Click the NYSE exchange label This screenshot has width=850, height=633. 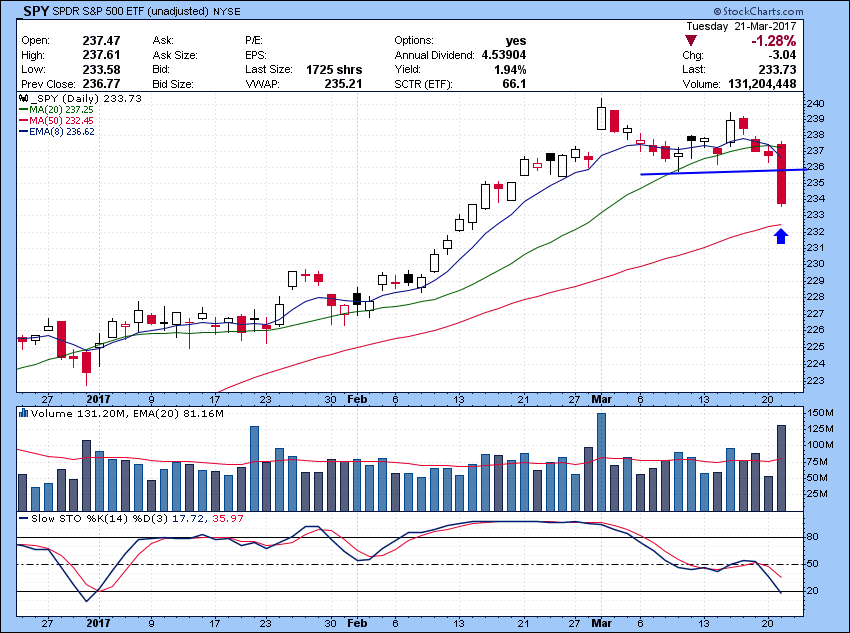coord(227,11)
